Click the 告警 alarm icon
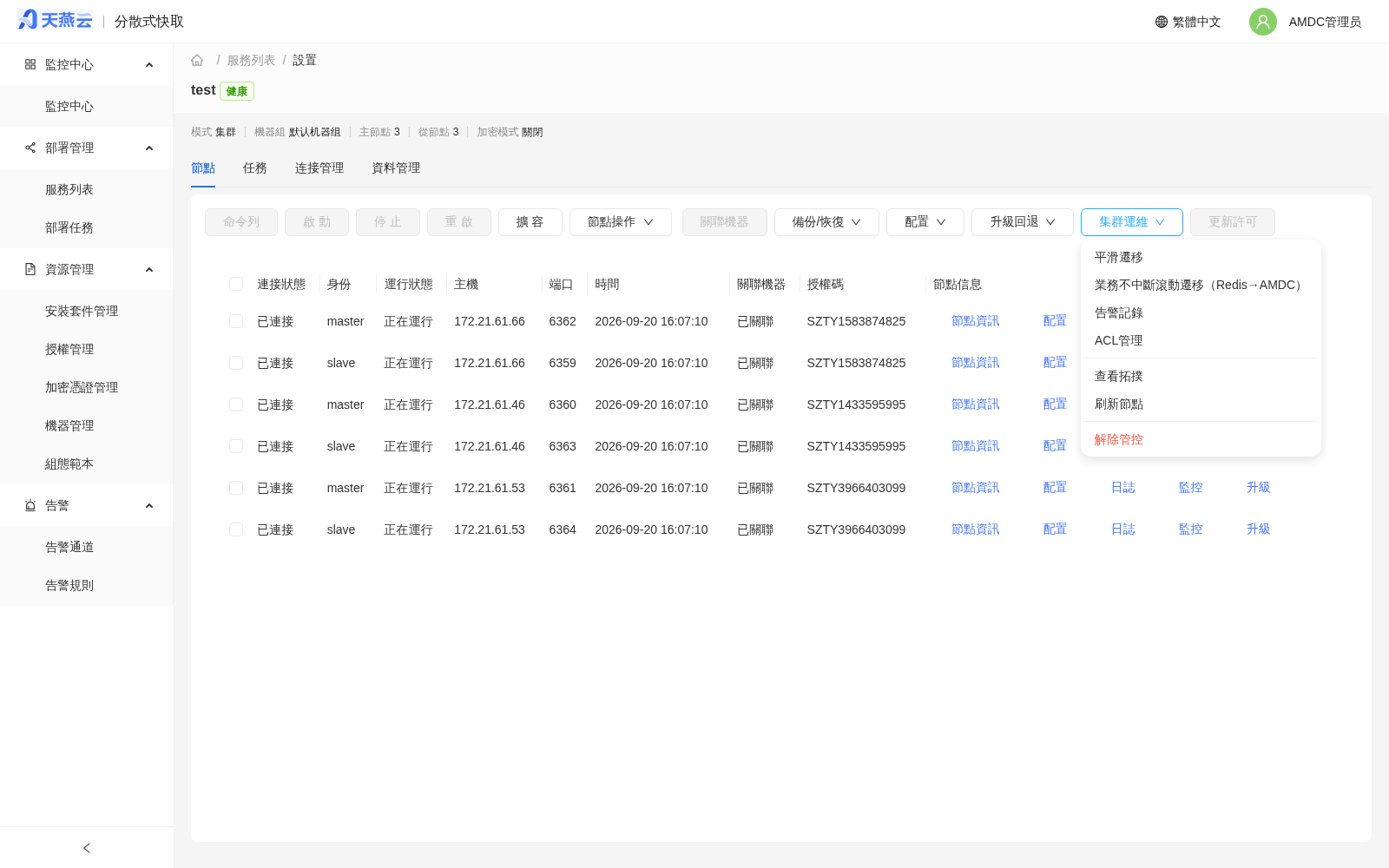Image resolution: width=1389 pixels, height=868 pixels. click(x=30, y=505)
